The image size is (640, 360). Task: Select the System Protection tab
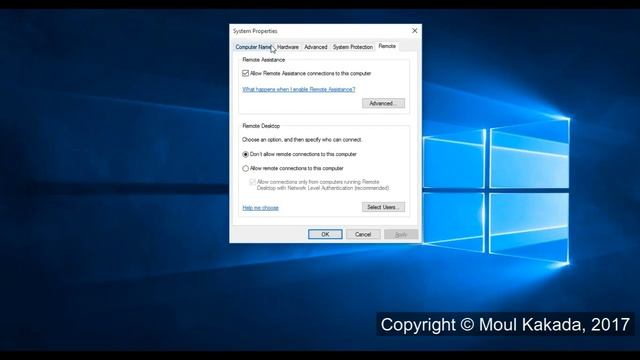(x=353, y=47)
